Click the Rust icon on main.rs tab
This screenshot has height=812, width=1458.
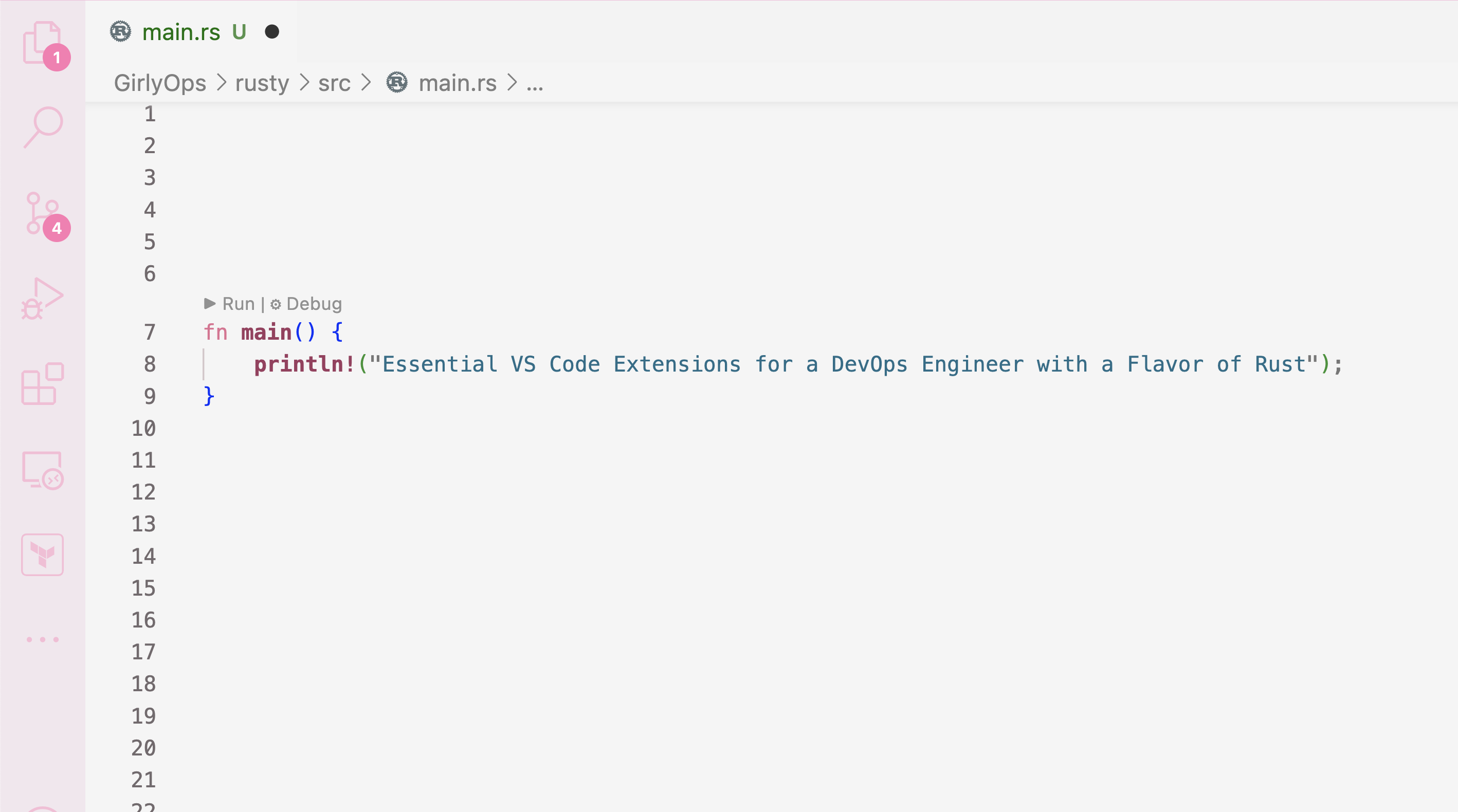[x=120, y=32]
